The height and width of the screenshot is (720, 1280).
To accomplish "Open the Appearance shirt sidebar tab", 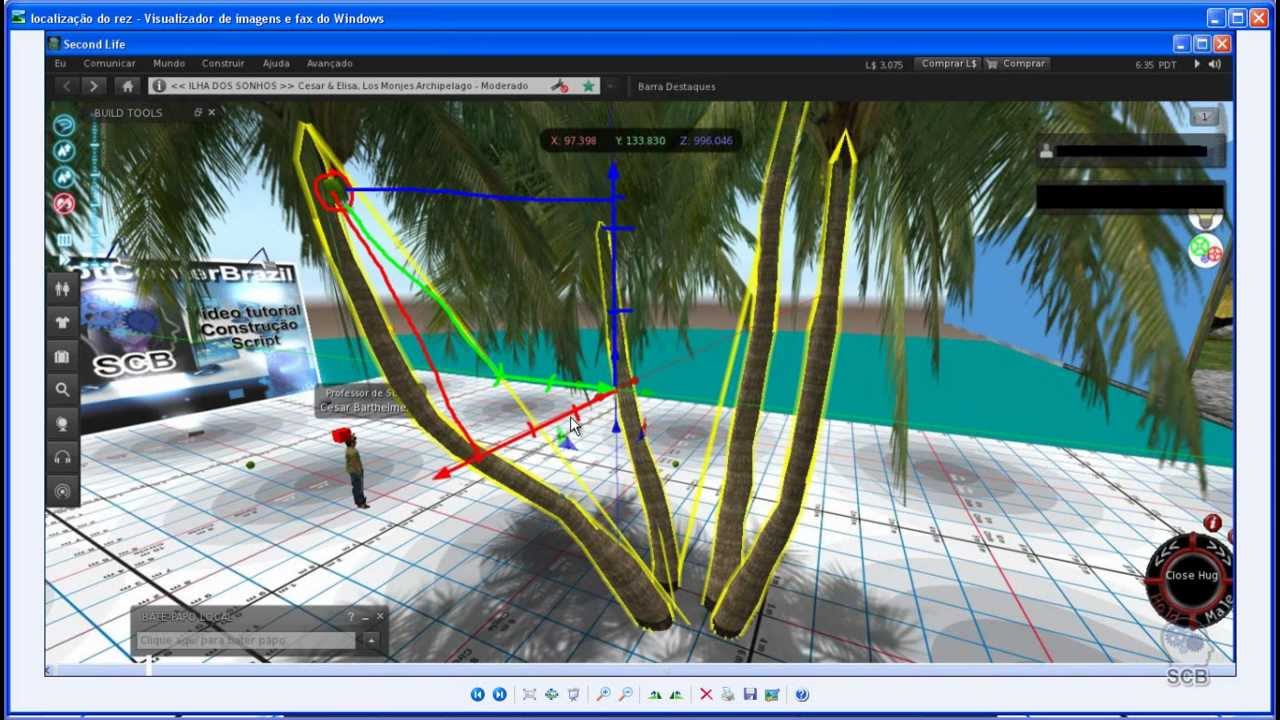I will pyautogui.click(x=63, y=323).
